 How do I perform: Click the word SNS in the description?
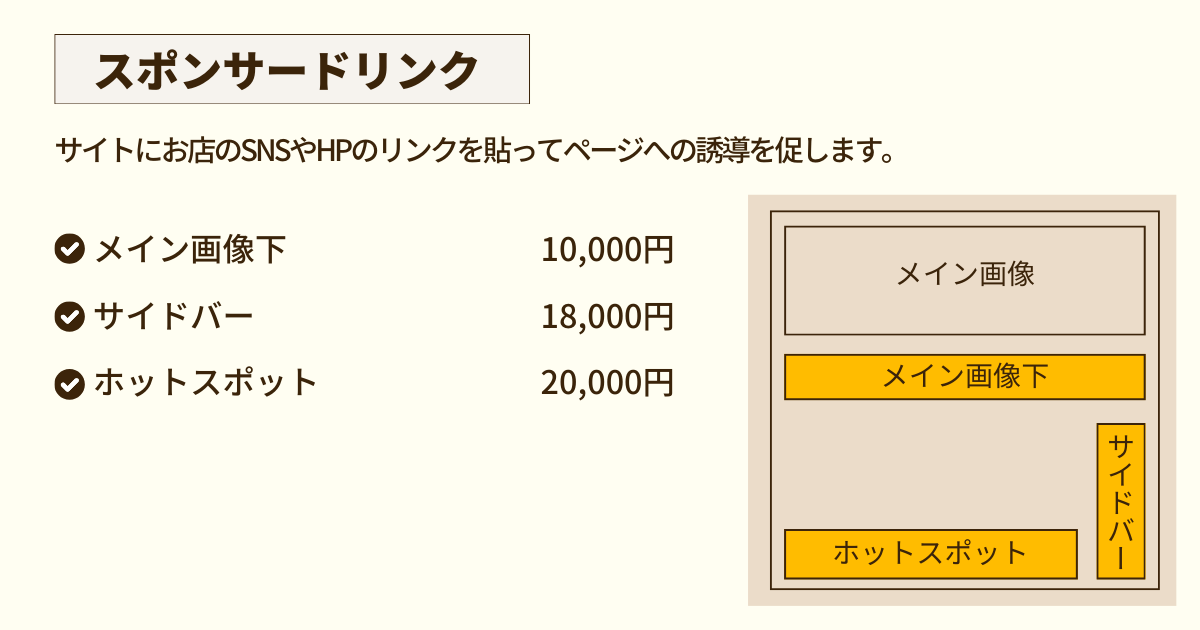tap(265, 152)
